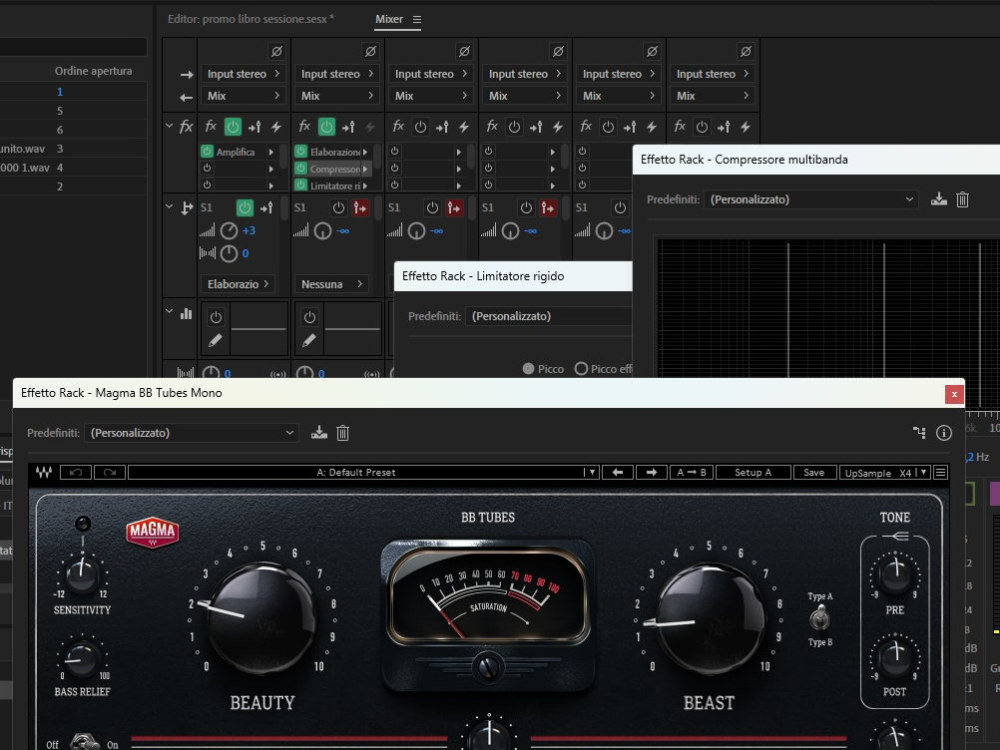
Task: Open the Magma BB Tubes Predefiniti preset dropdown
Action: coord(191,433)
